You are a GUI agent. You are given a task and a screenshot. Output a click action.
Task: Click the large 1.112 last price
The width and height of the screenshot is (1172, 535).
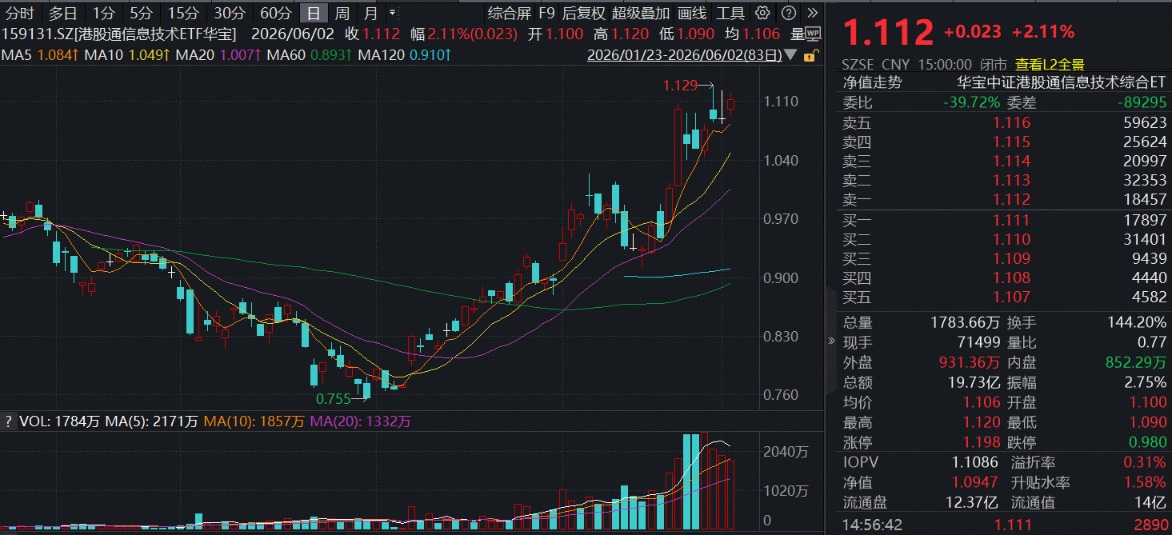pyautogui.click(x=889, y=33)
